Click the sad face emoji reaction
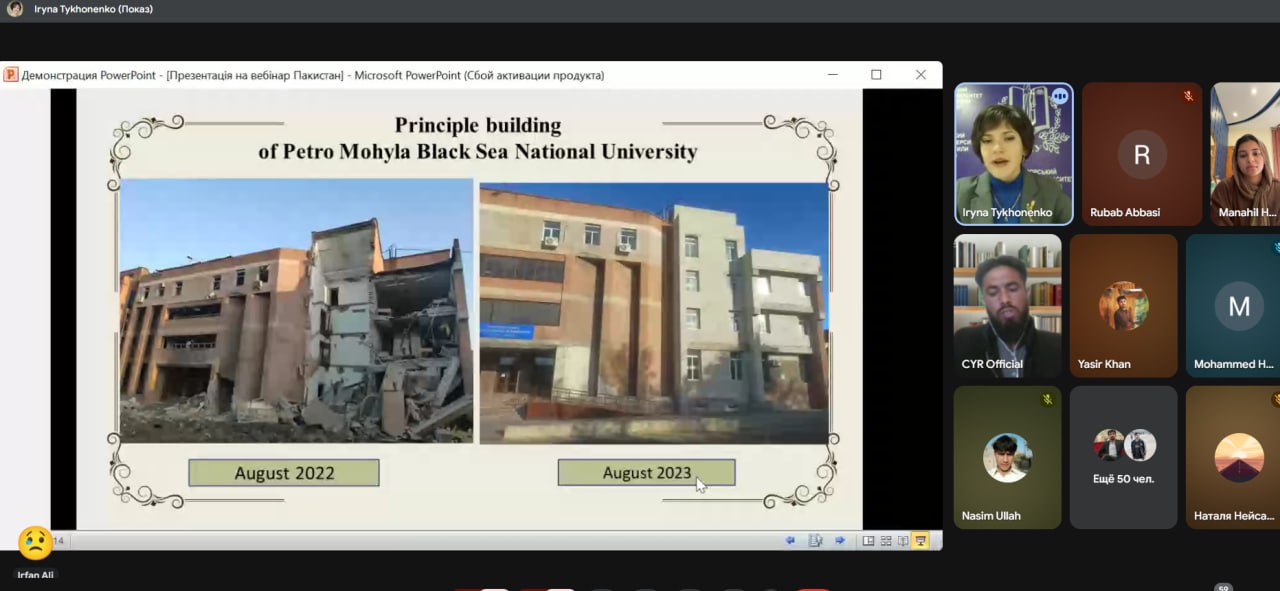Screen dimensions: 1280x591 pyautogui.click(x=36, y=543)
